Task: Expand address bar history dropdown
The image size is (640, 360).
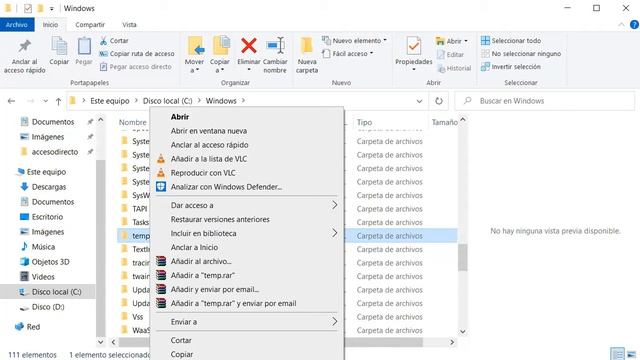Action: (419, 101)
